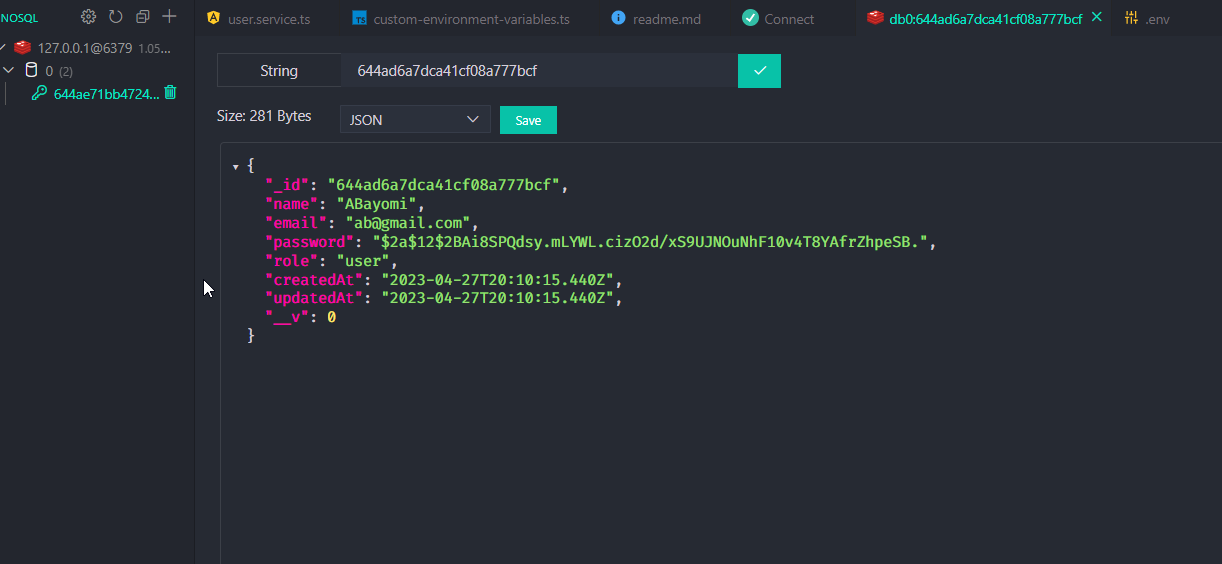Click the "email" JSON key
Screen dimensions: 1222x564
point(295,223)
